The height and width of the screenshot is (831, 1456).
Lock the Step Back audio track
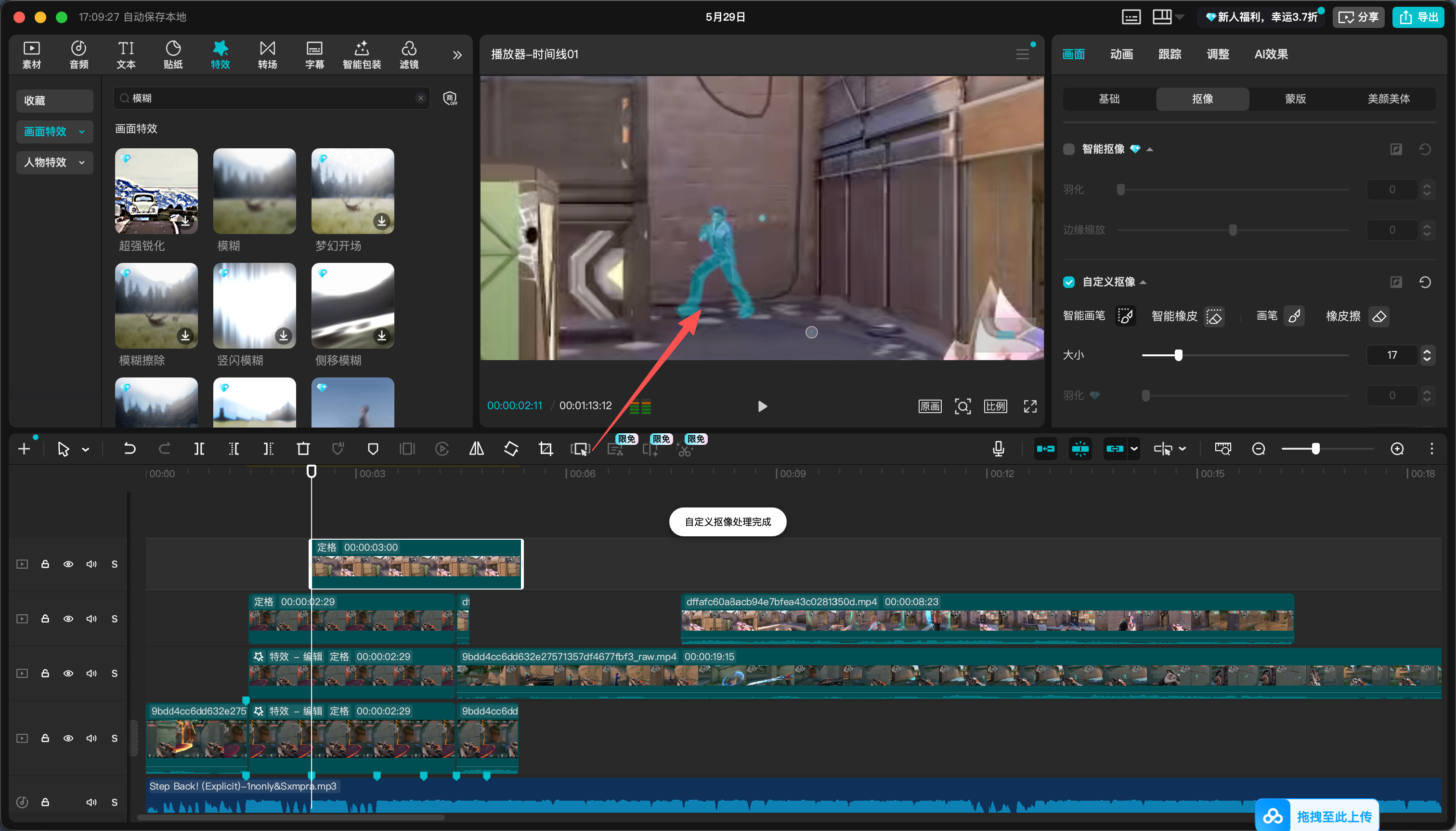tap(45, 802)
